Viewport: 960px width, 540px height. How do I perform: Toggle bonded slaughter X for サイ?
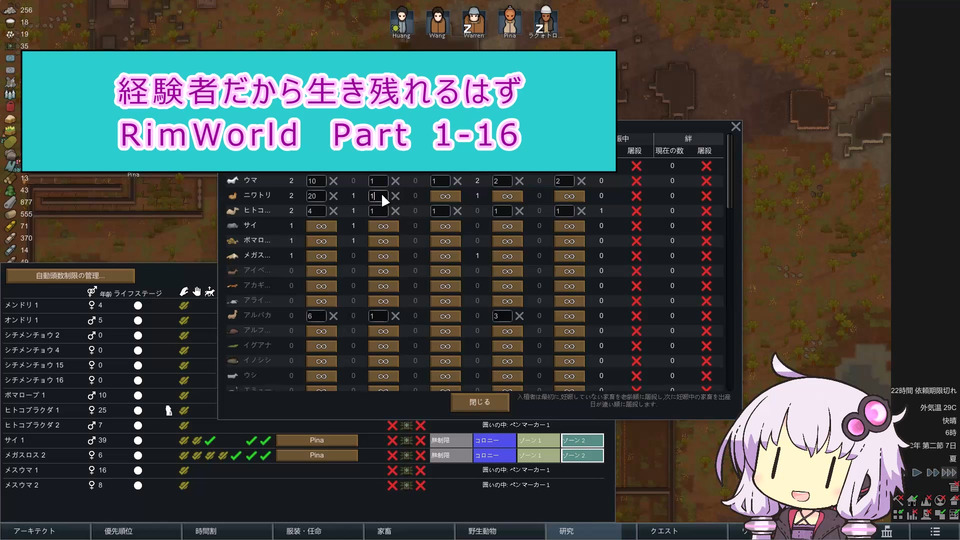click(706, 226)
